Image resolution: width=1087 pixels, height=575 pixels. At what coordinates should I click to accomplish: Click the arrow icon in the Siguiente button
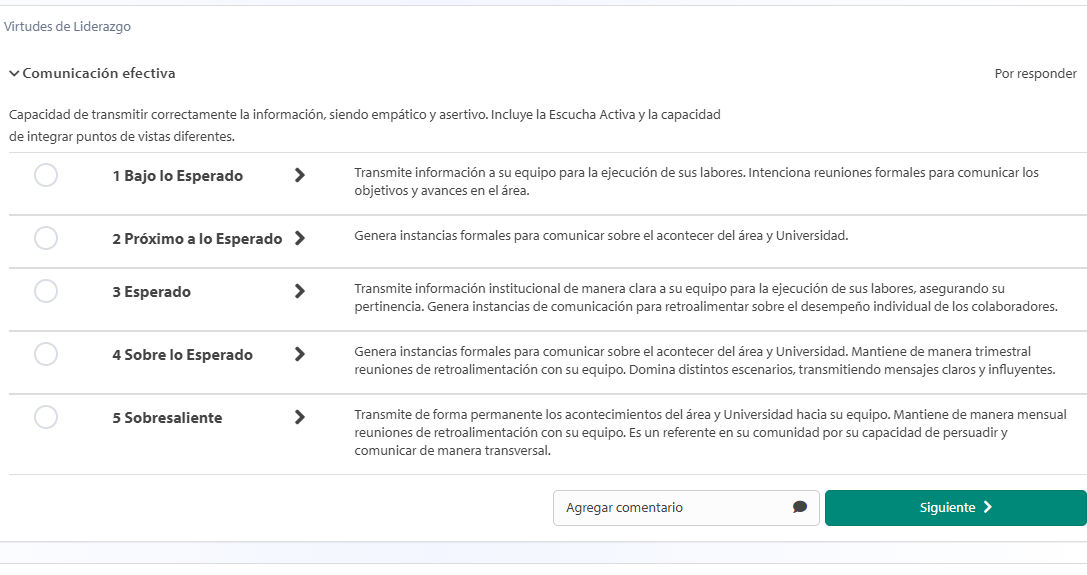pos(988,507)
